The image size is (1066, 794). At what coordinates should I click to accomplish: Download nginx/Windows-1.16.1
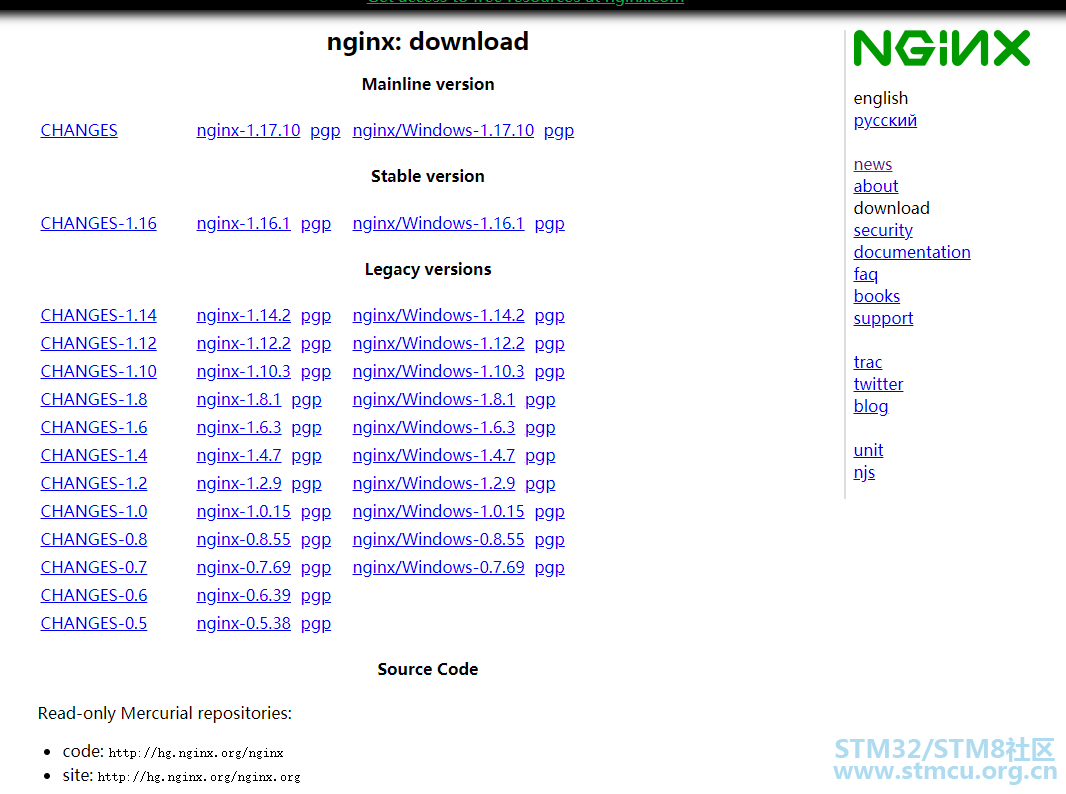pyautogui.click(x=439, y=224)
